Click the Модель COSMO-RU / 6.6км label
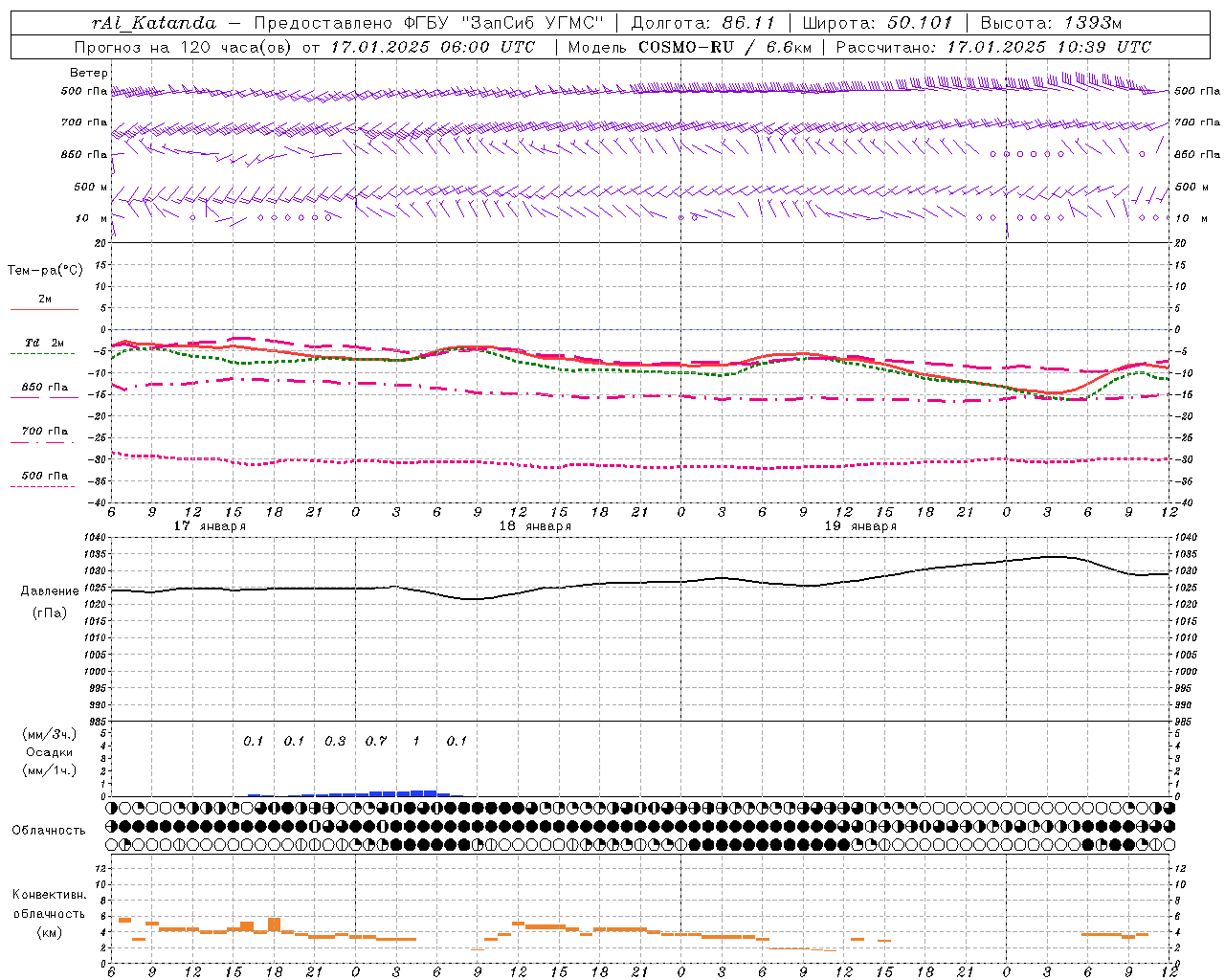 click(688, 47)
